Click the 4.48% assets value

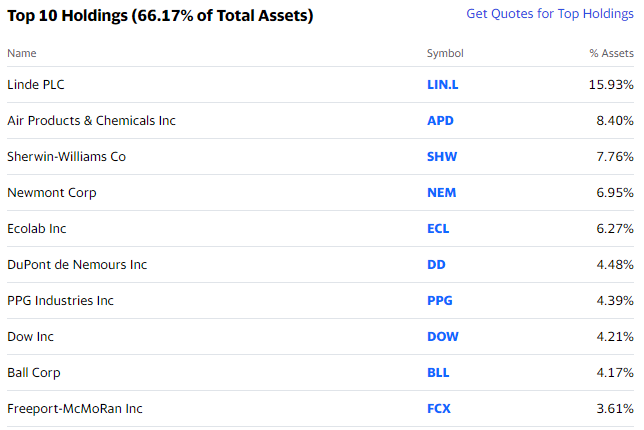pos(615,264)
